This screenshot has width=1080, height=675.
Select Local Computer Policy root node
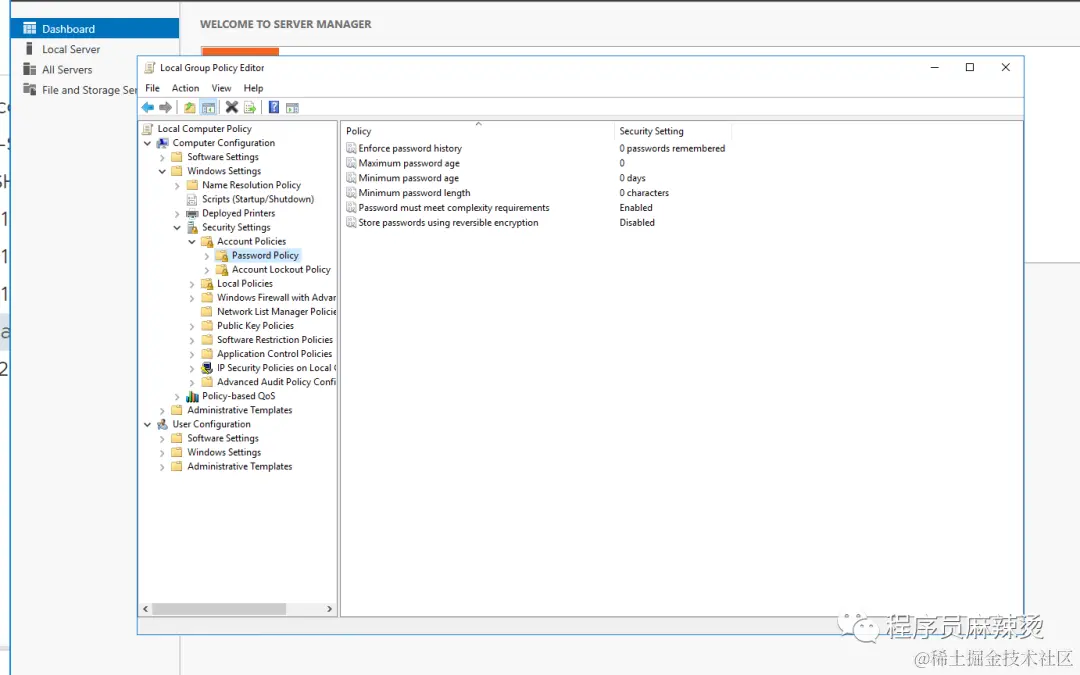[x=205, y=129]
